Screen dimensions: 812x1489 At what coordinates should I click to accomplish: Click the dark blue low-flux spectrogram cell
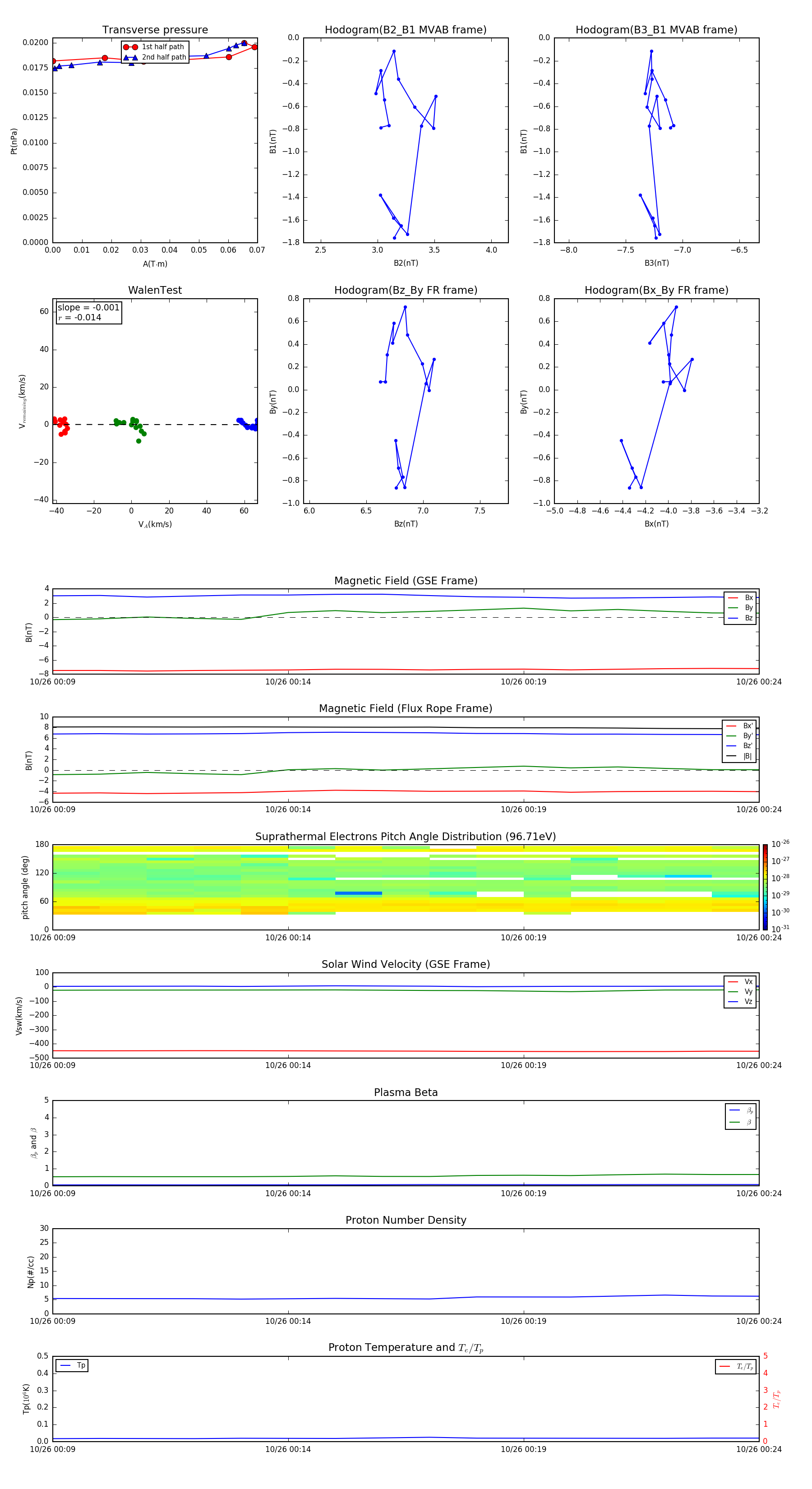pyautogui.click(x=358, y=893)
